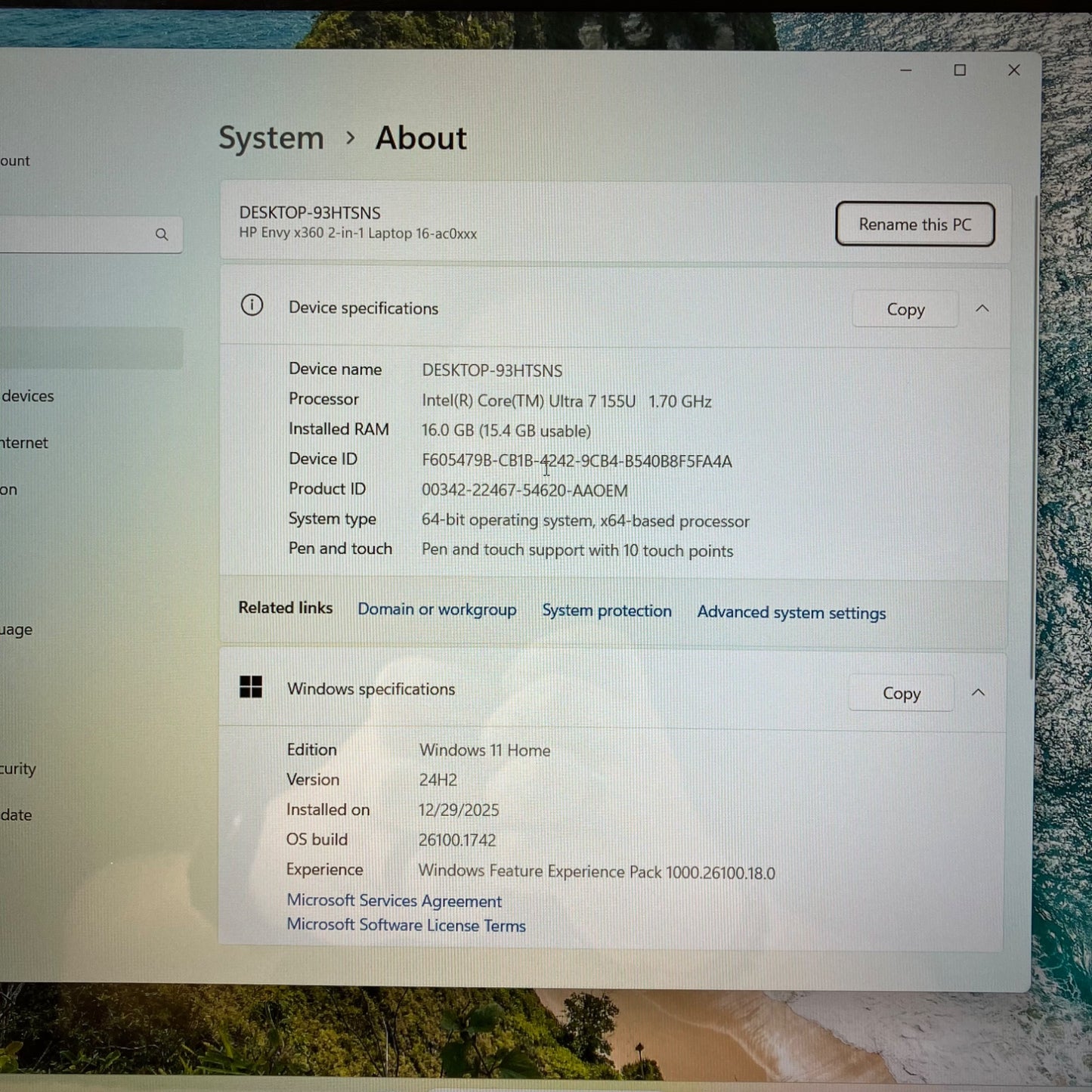The width and height of the screenshot is (1092, 1092).
Task: Click the Windows logo beside Windows specifications
Action: pos(251,687)
